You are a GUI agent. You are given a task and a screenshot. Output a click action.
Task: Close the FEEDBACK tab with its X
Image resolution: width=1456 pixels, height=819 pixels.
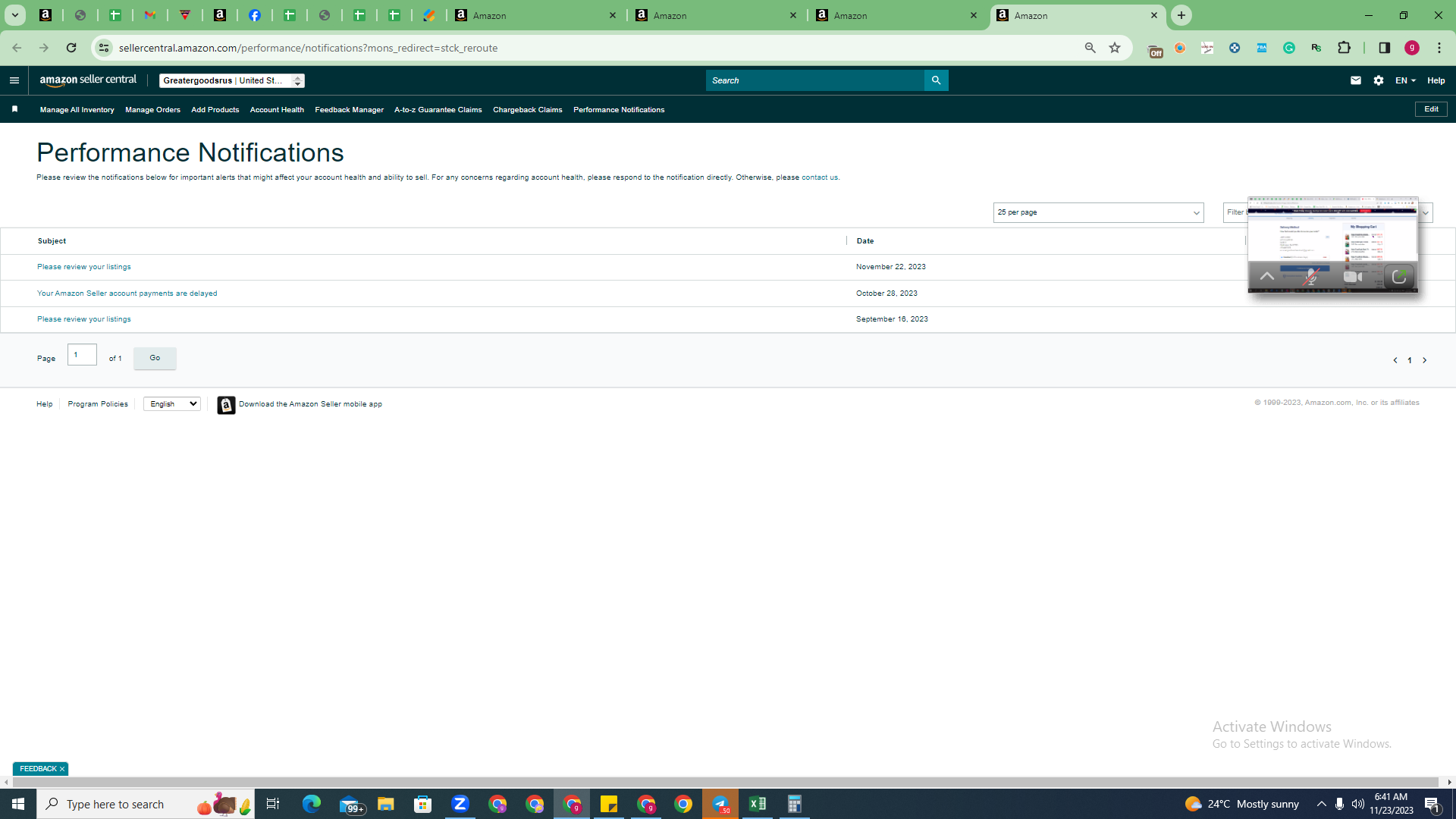[x=62, y=769]
